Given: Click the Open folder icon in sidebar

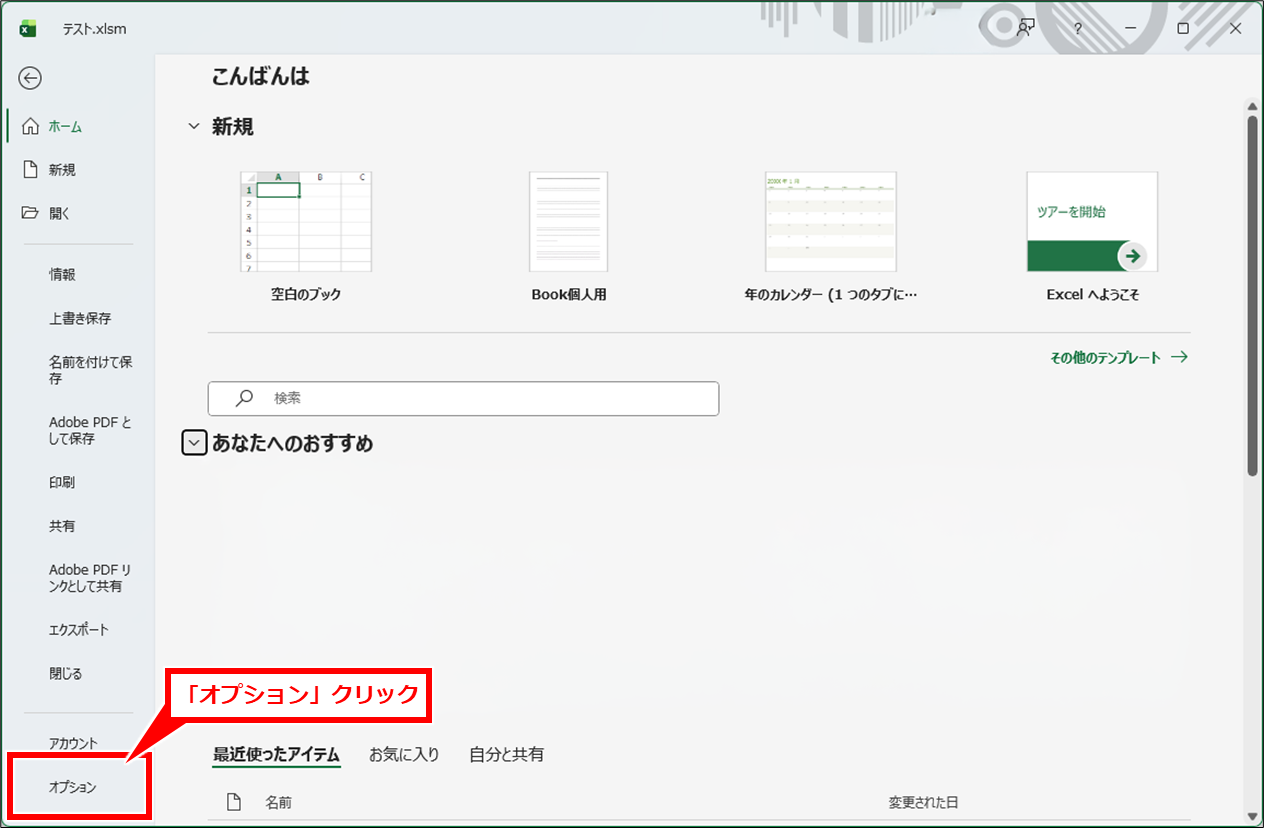Looking at the screenshot, I should click(x=31, y=213).
